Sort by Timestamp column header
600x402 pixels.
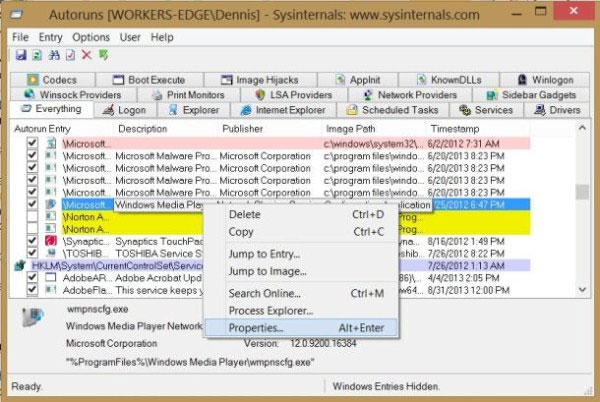(479, 129)
